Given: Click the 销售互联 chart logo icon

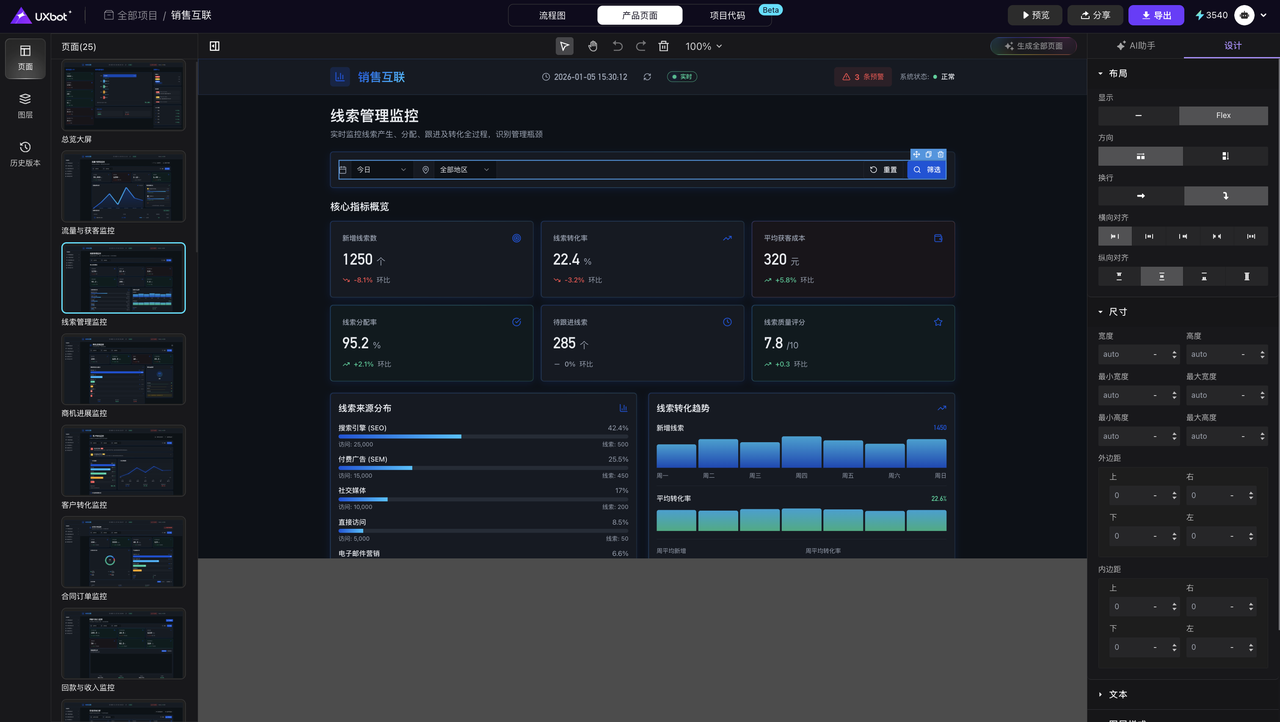Looking at the screenshot, I should [x=340, y=77].
